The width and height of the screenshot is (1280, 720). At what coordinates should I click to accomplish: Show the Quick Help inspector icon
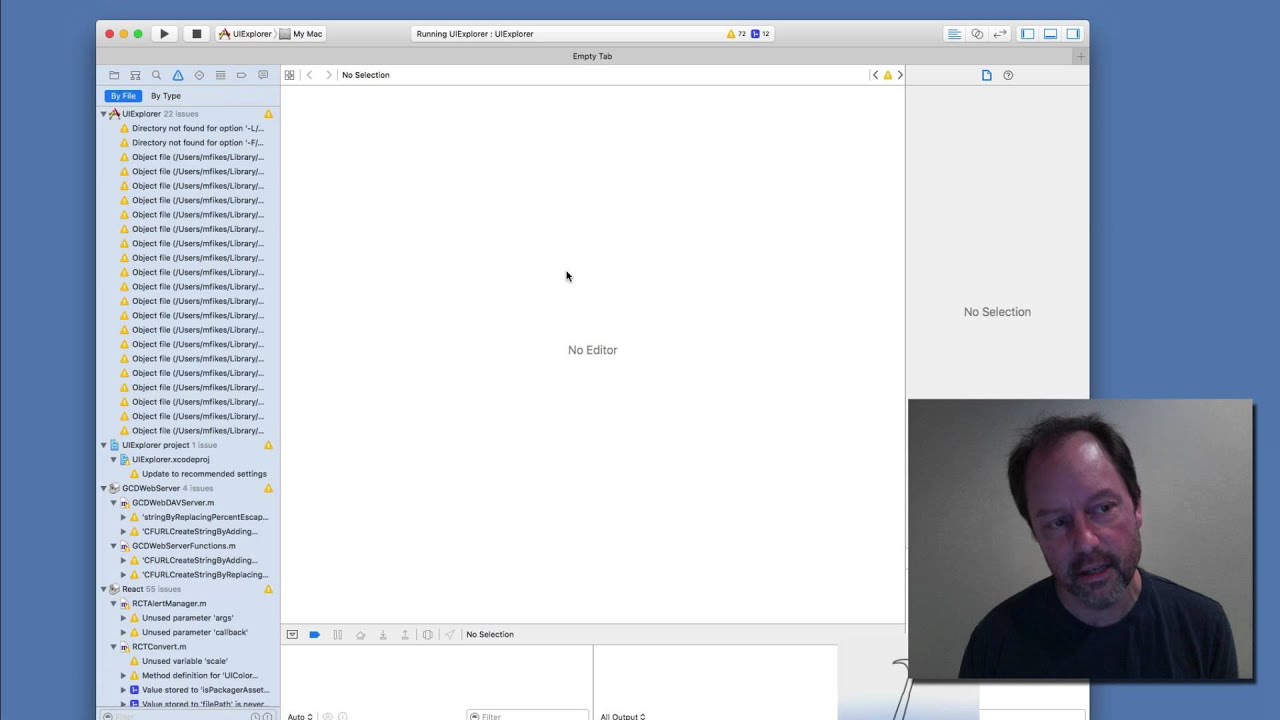point(1008,75)
